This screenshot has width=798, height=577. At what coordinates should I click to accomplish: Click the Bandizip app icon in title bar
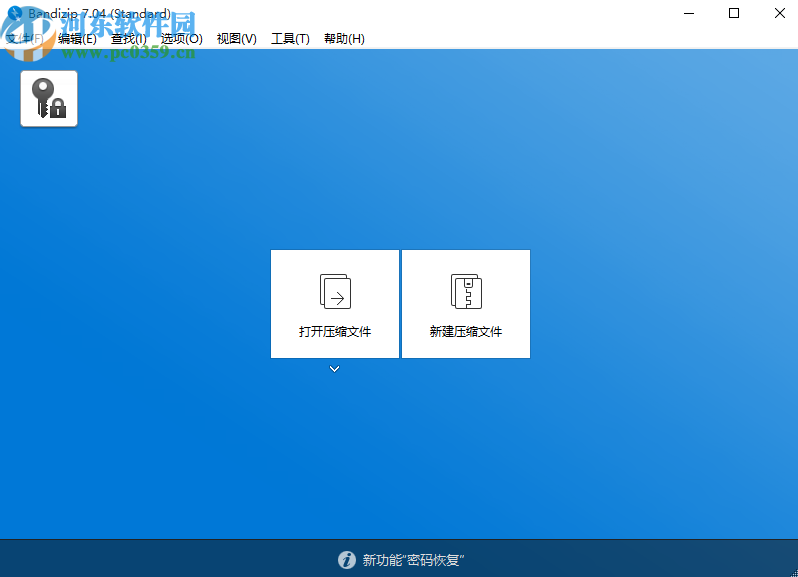pyautogui.click(x=15, y=13)
